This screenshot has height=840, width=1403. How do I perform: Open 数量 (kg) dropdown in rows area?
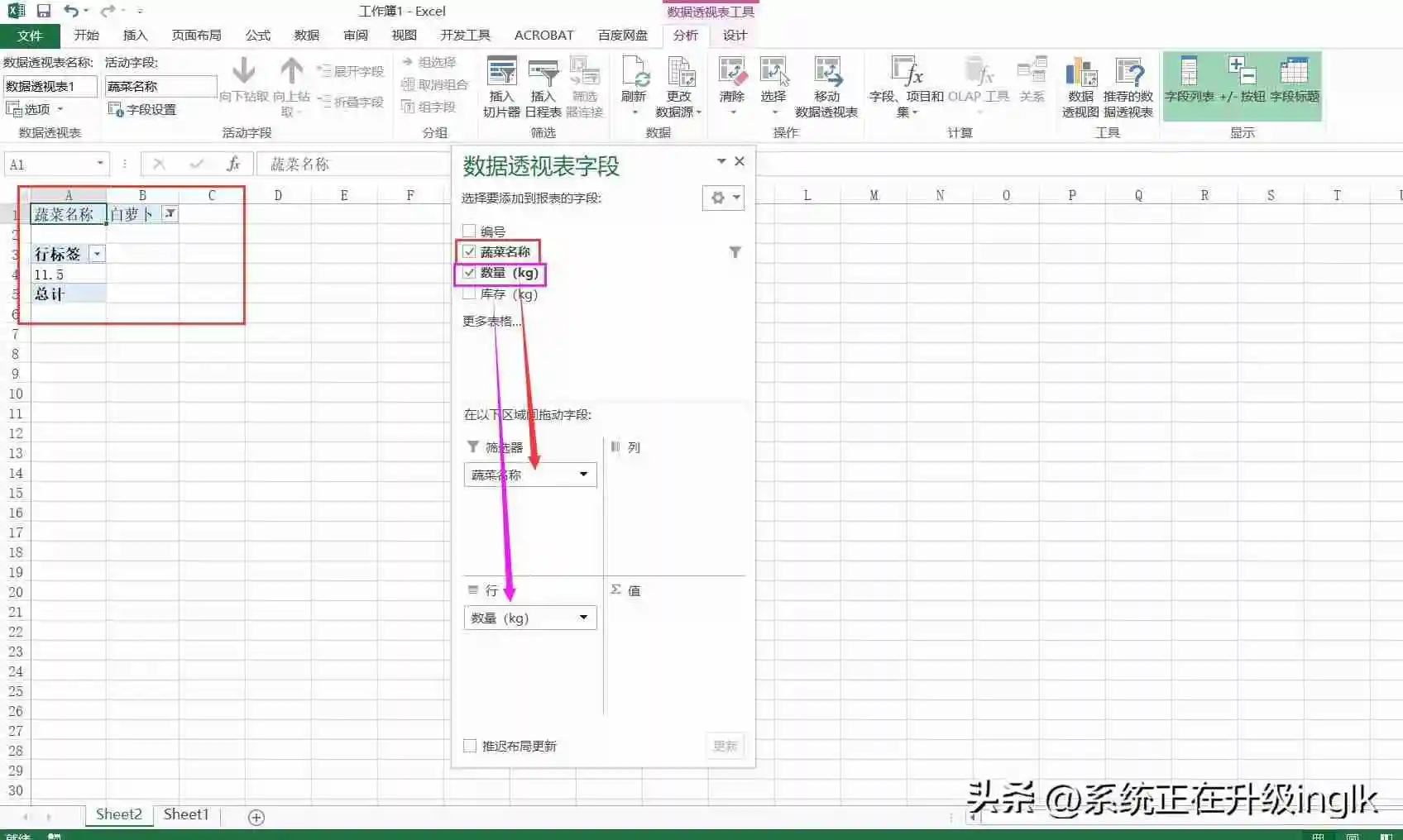(x=583, y=618)
